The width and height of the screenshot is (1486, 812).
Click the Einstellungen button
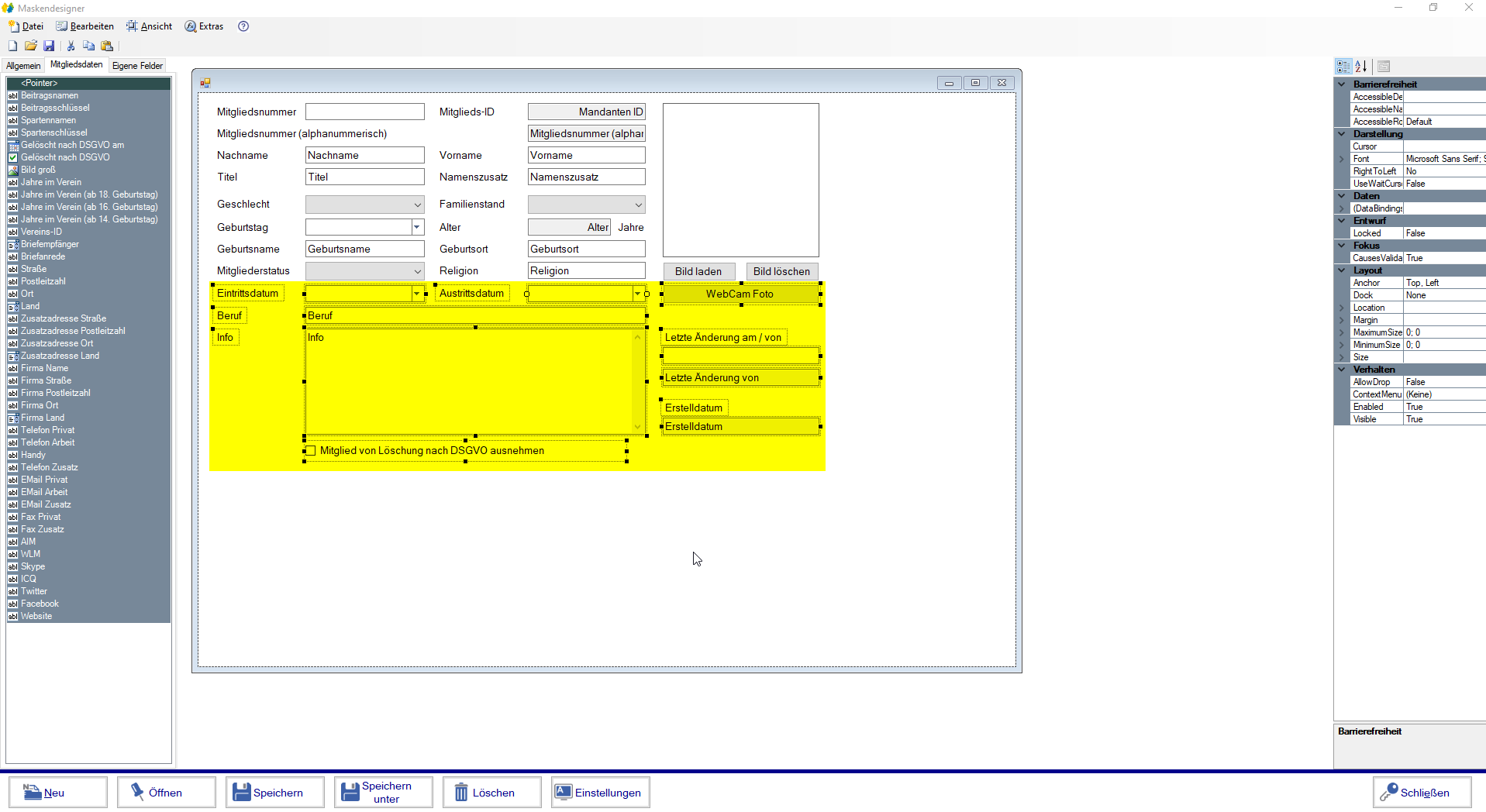pos(600,793)
